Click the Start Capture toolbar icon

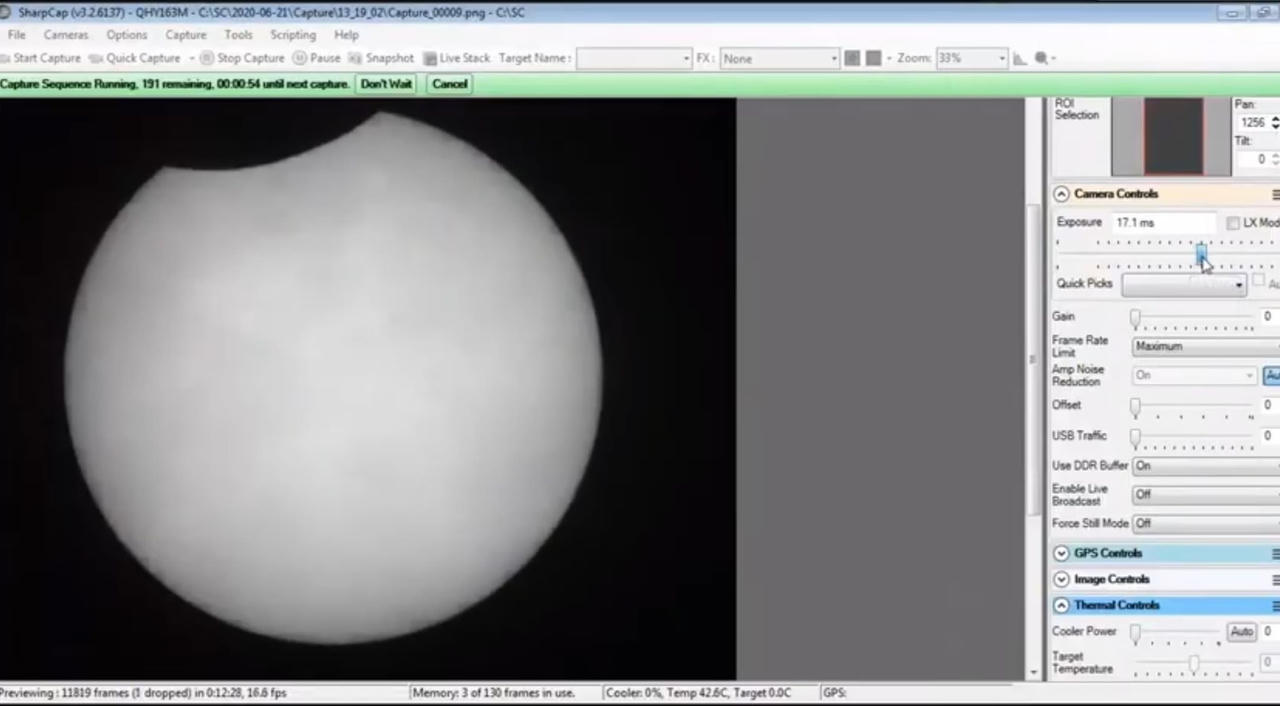pyautogui.click(x=7, y=58)
